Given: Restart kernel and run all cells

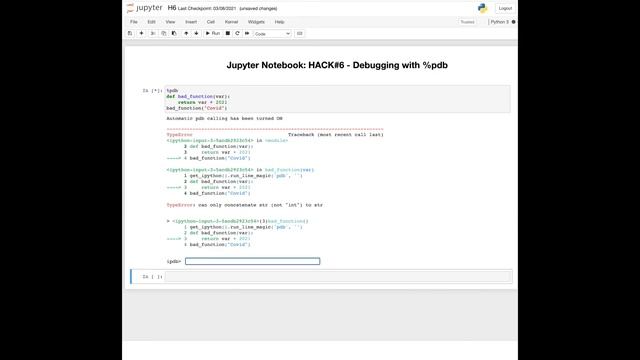Looking at the screenshot, I should 247,33.
